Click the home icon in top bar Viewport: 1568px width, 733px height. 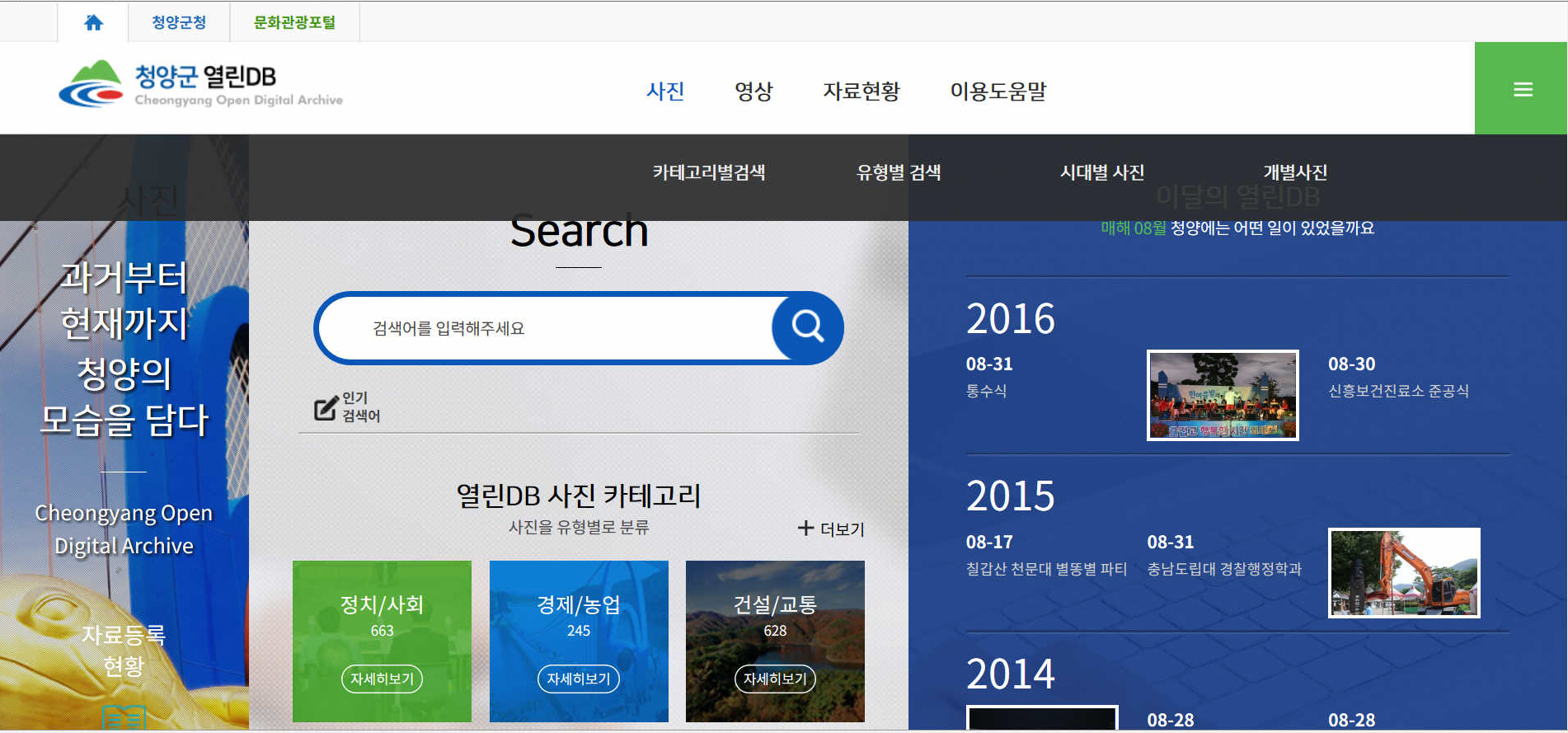pos(93,22)
